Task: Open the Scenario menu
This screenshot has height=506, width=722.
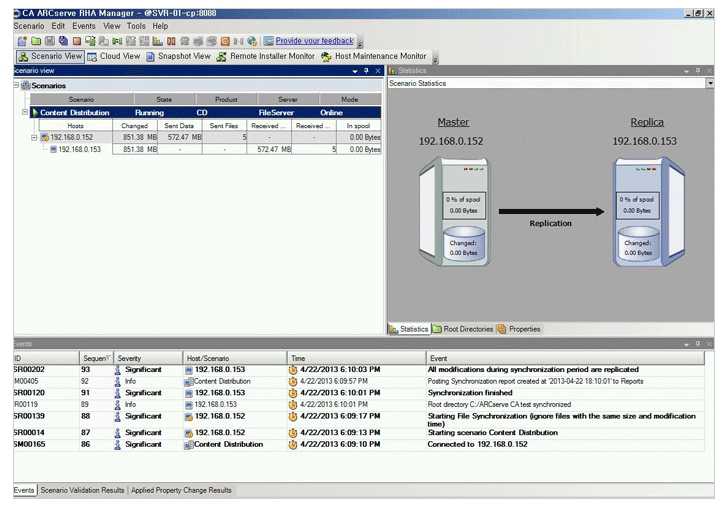Action: coord(29,26)
